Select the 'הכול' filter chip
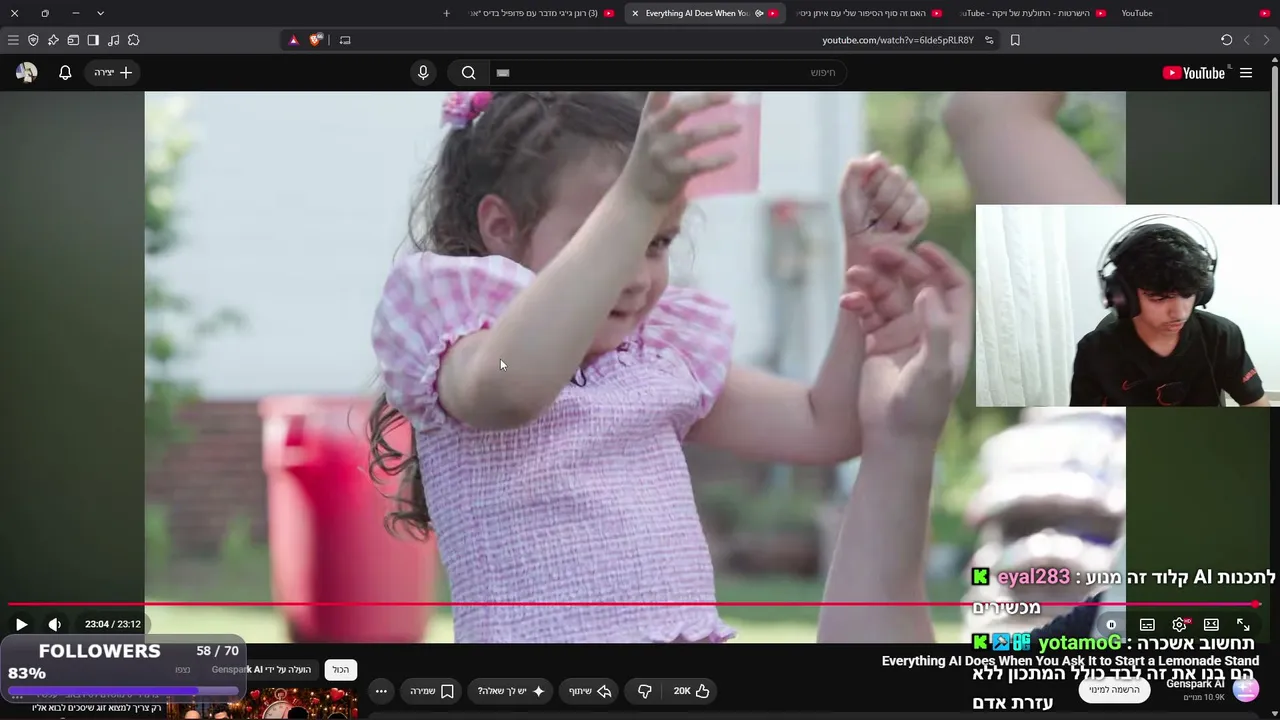Screen dimensions: 1280x720 pos(341,670)
